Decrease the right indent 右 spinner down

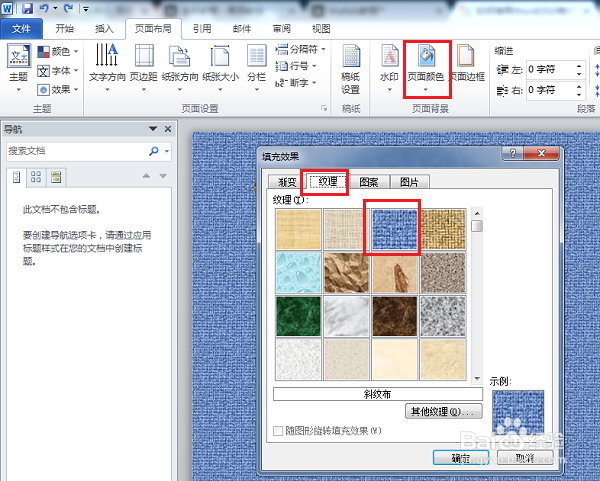pyautogui.click(x=579, y=94)
